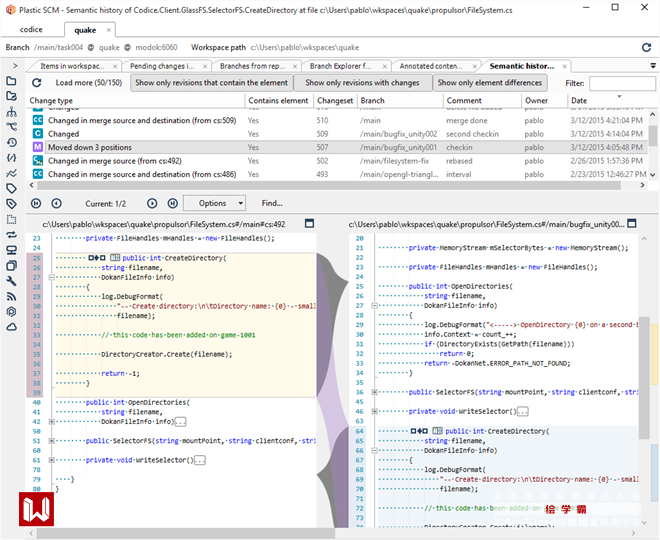Open the attributes tag icon in sidebar
This screenshot has height=540, width=660.
(x=11, y=204)
